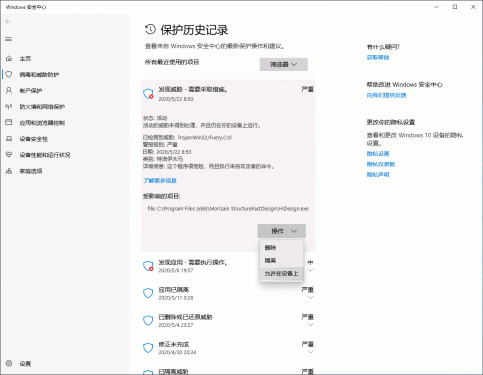
Task: Open the 隐私声明 link
Action: pyautogui.click(x=378, y=174)
